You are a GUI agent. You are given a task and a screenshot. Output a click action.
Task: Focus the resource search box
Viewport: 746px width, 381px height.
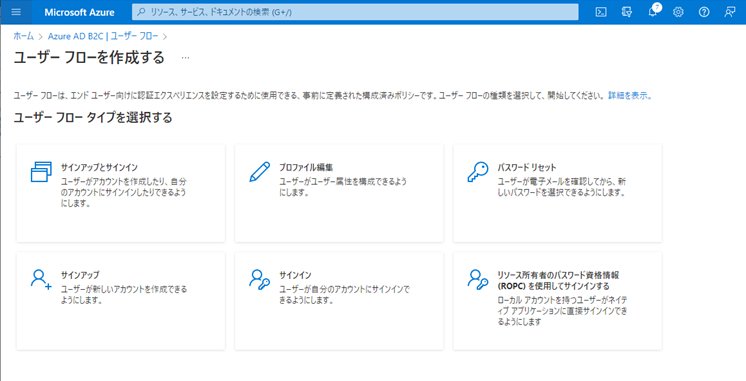coord(355,12)
